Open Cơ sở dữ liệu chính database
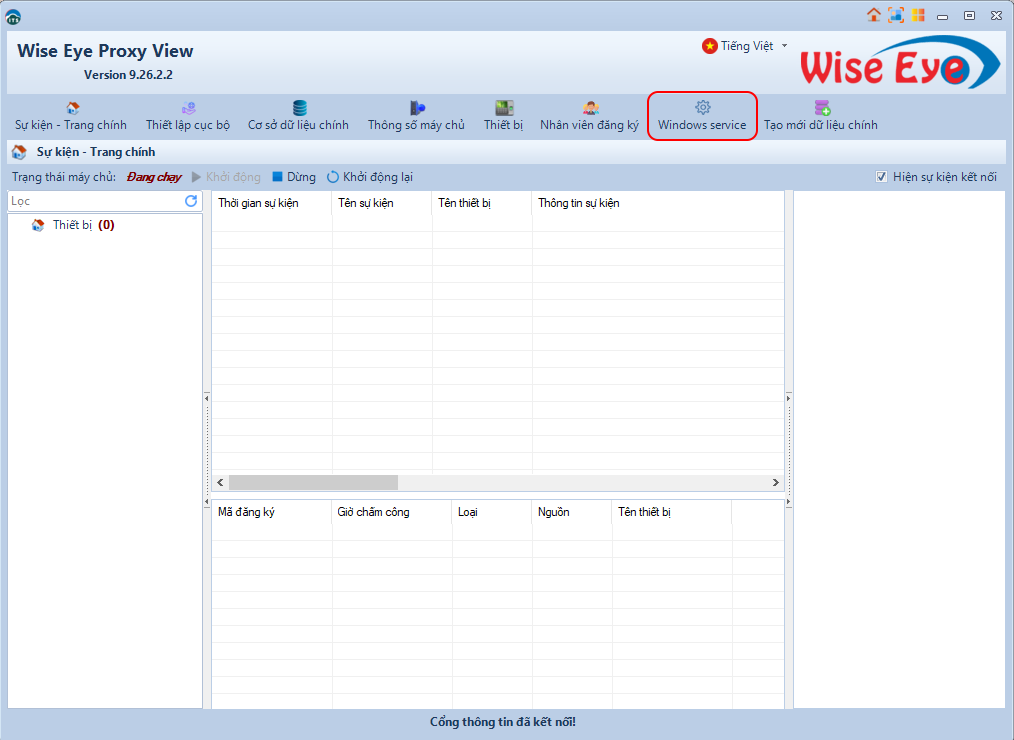Image resolution: width=1014 pixels, height=740 pixels. click(x=298, y=116)
